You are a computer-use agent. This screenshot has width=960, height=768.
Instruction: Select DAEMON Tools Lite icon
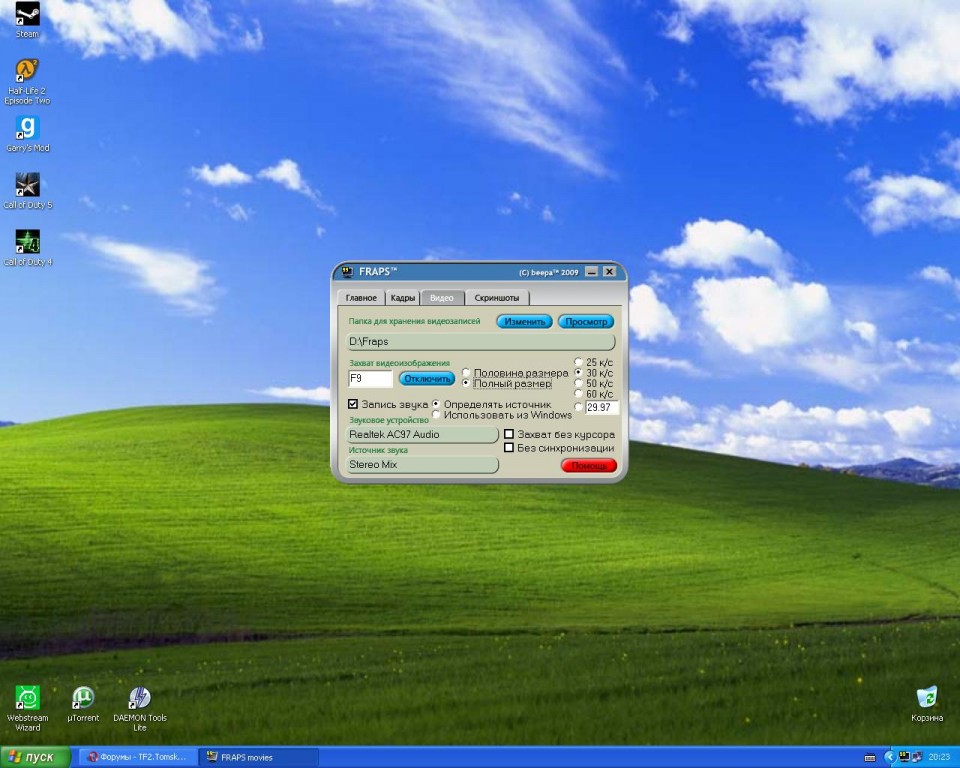(x=140, y=698)
